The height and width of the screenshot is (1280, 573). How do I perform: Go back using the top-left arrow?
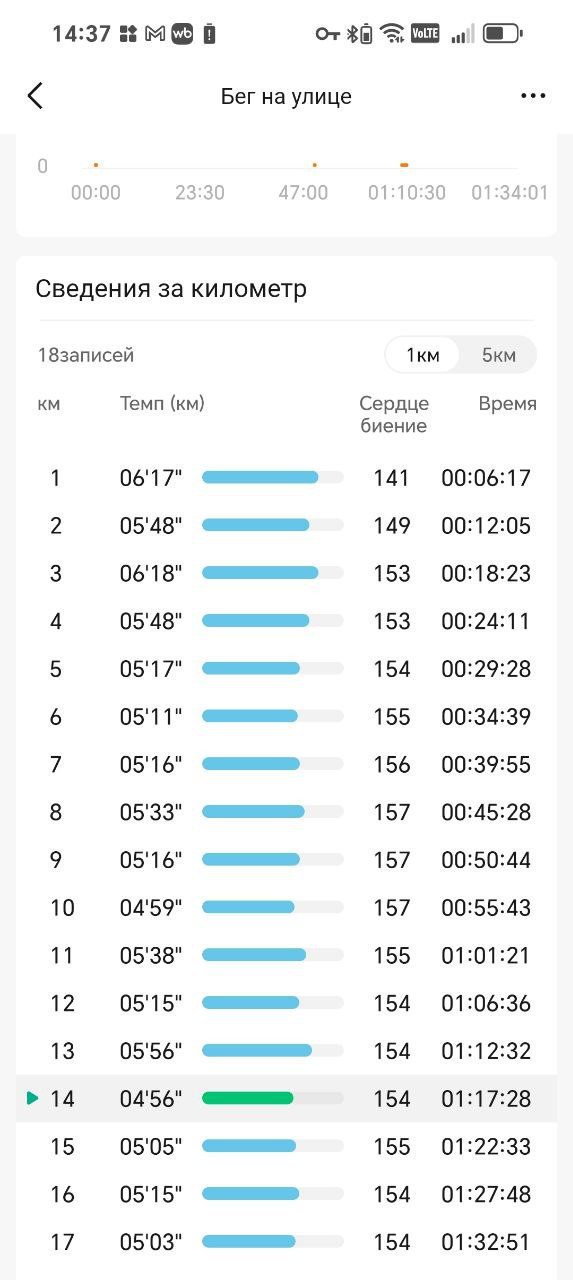click(36, 96)
